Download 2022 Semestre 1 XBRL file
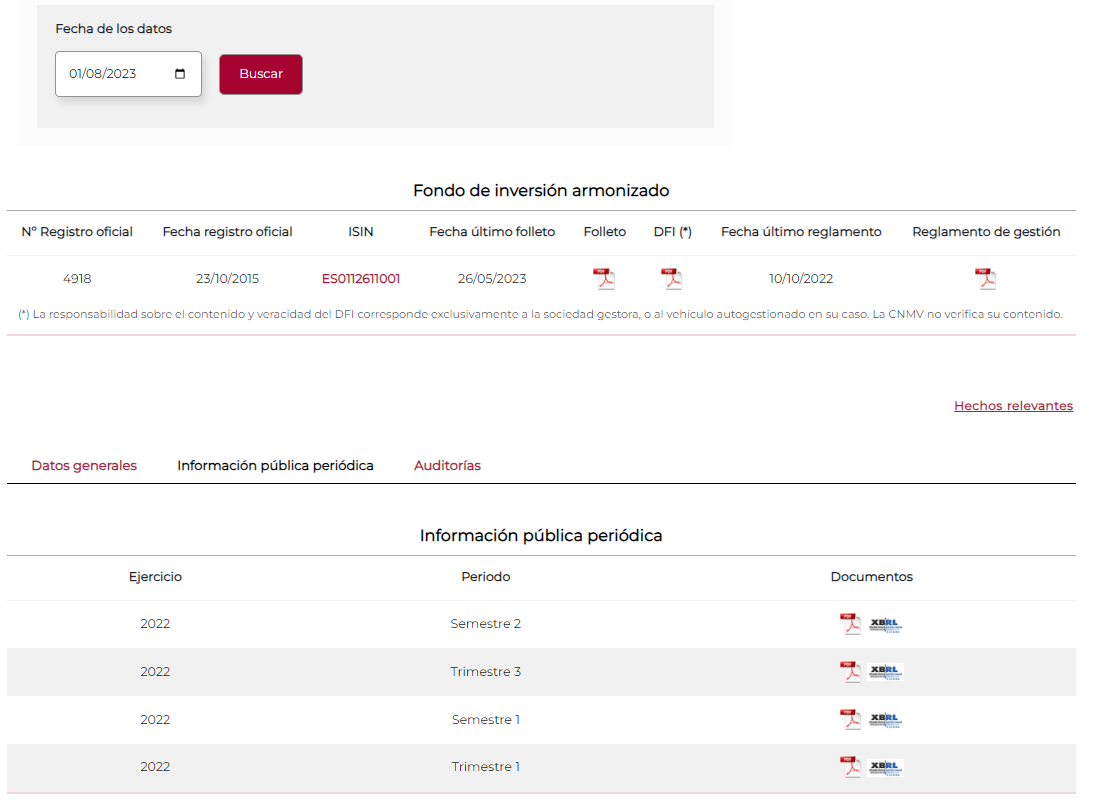This screenshot has width=1119, height=804. pos(886,721)
